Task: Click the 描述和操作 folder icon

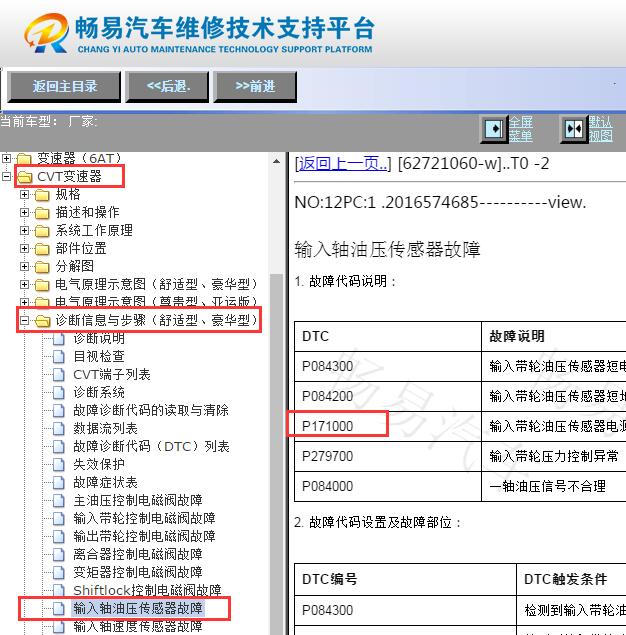Action: tap(42, 213)
